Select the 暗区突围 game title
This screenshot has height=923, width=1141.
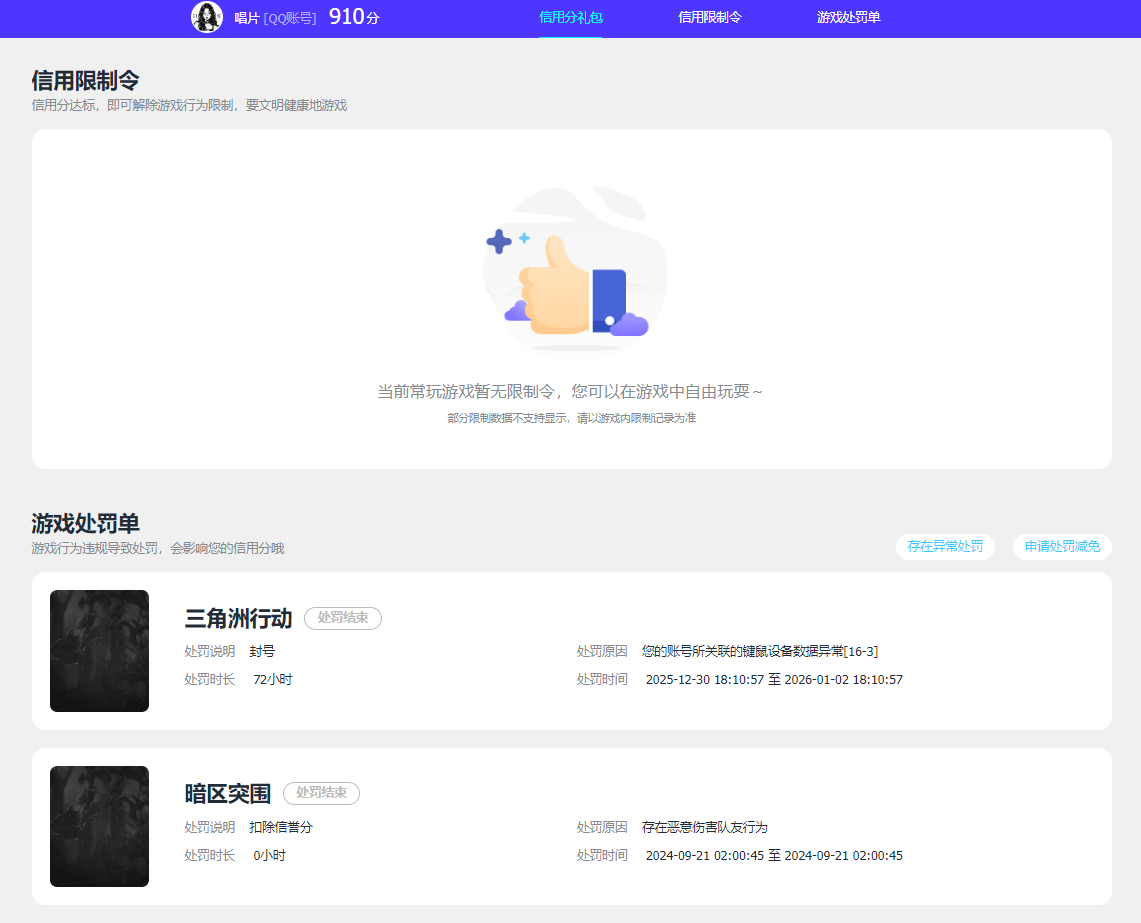(228, 793)
